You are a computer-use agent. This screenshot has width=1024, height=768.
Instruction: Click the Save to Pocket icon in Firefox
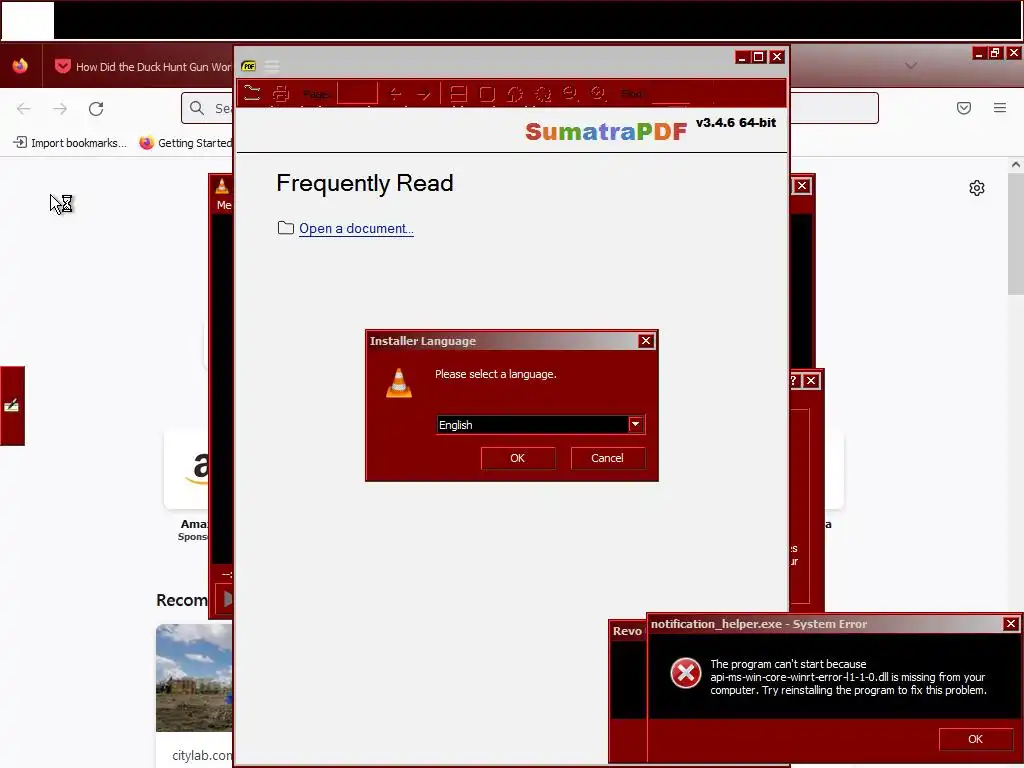click(x=964, y=108)
